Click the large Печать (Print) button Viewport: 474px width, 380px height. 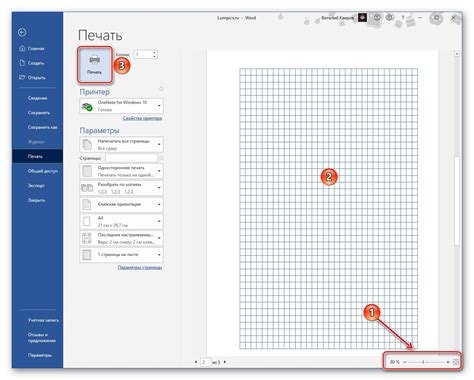95,65
